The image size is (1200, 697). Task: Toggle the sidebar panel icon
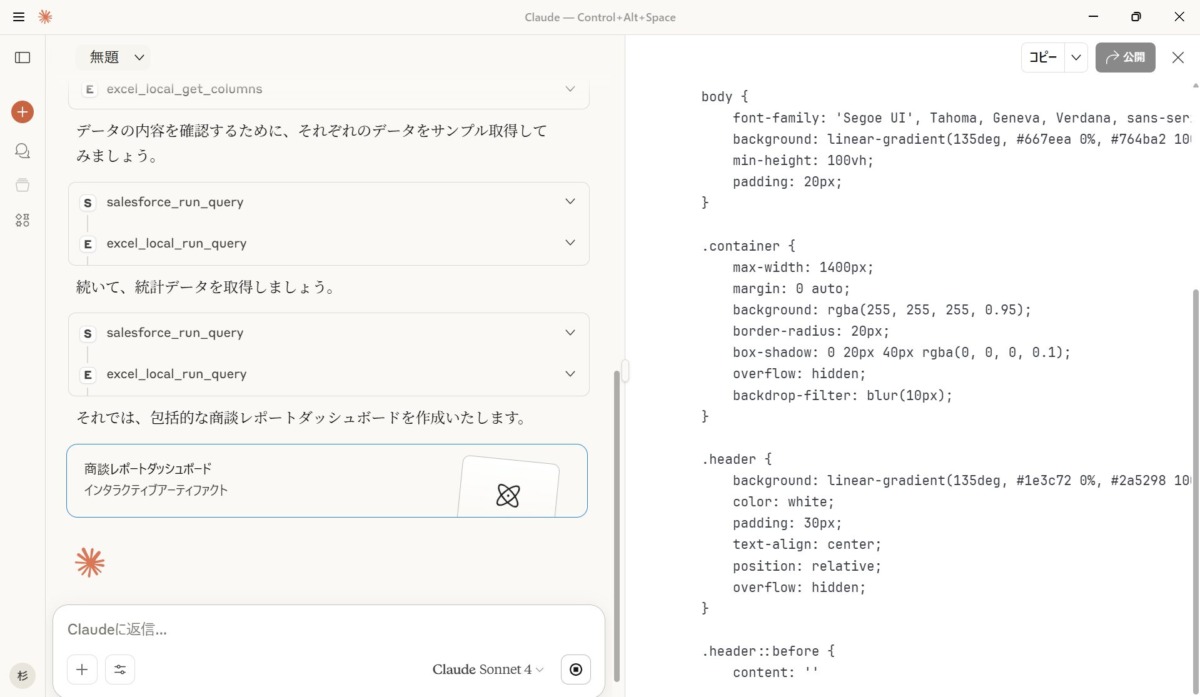[x=22, y=58]
